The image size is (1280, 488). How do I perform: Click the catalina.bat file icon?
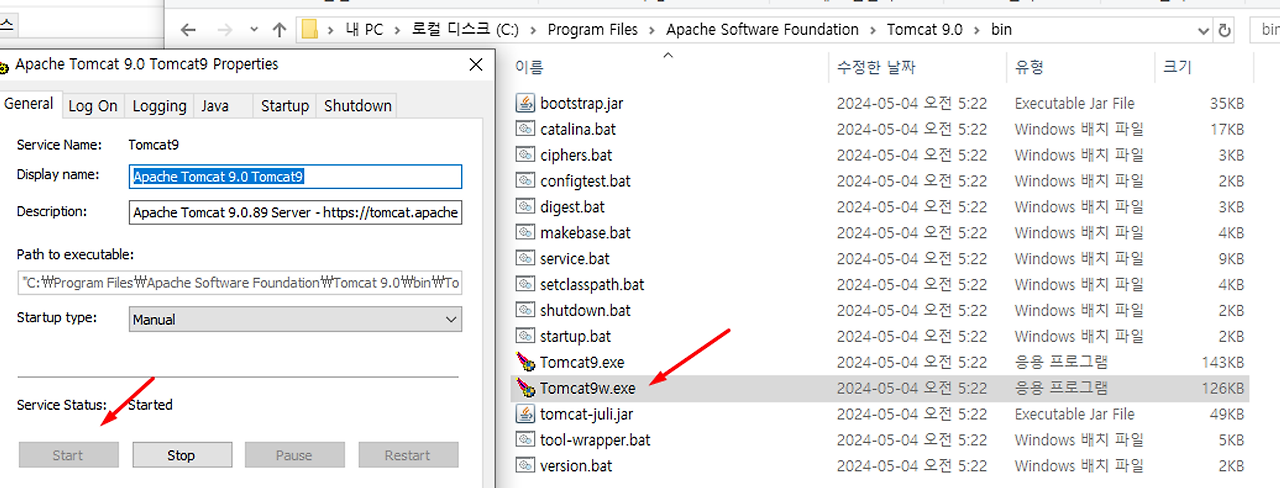click(x=526, y=129)
